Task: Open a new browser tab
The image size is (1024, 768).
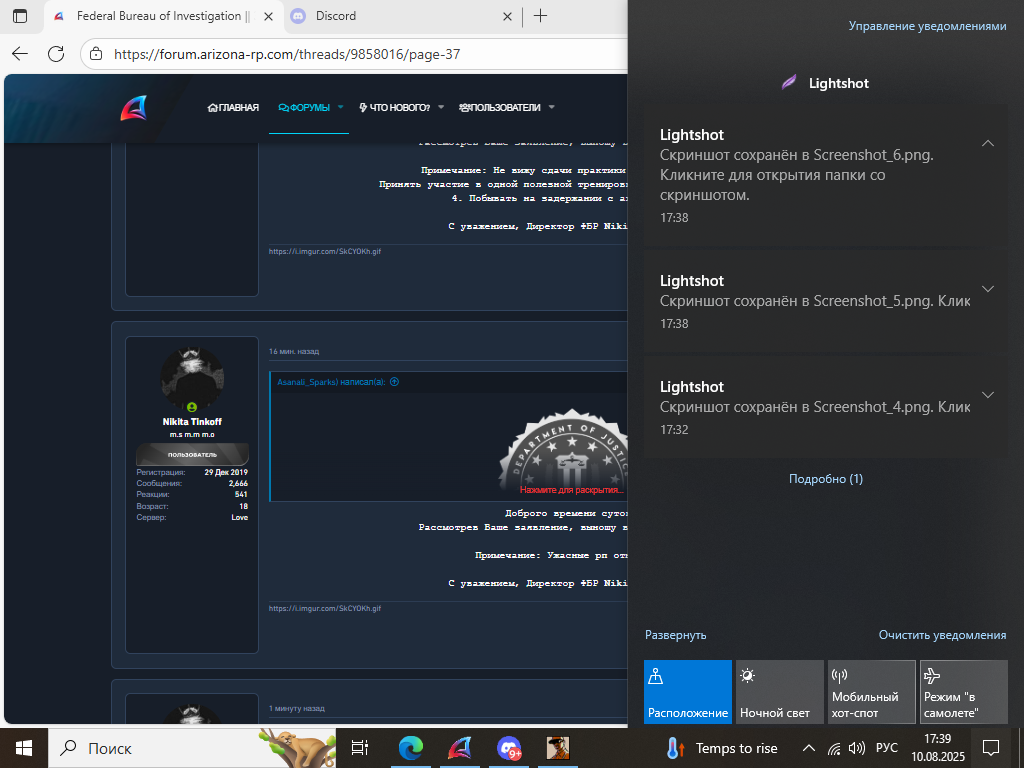Action: pyautogui.click(x=540, y=16)
